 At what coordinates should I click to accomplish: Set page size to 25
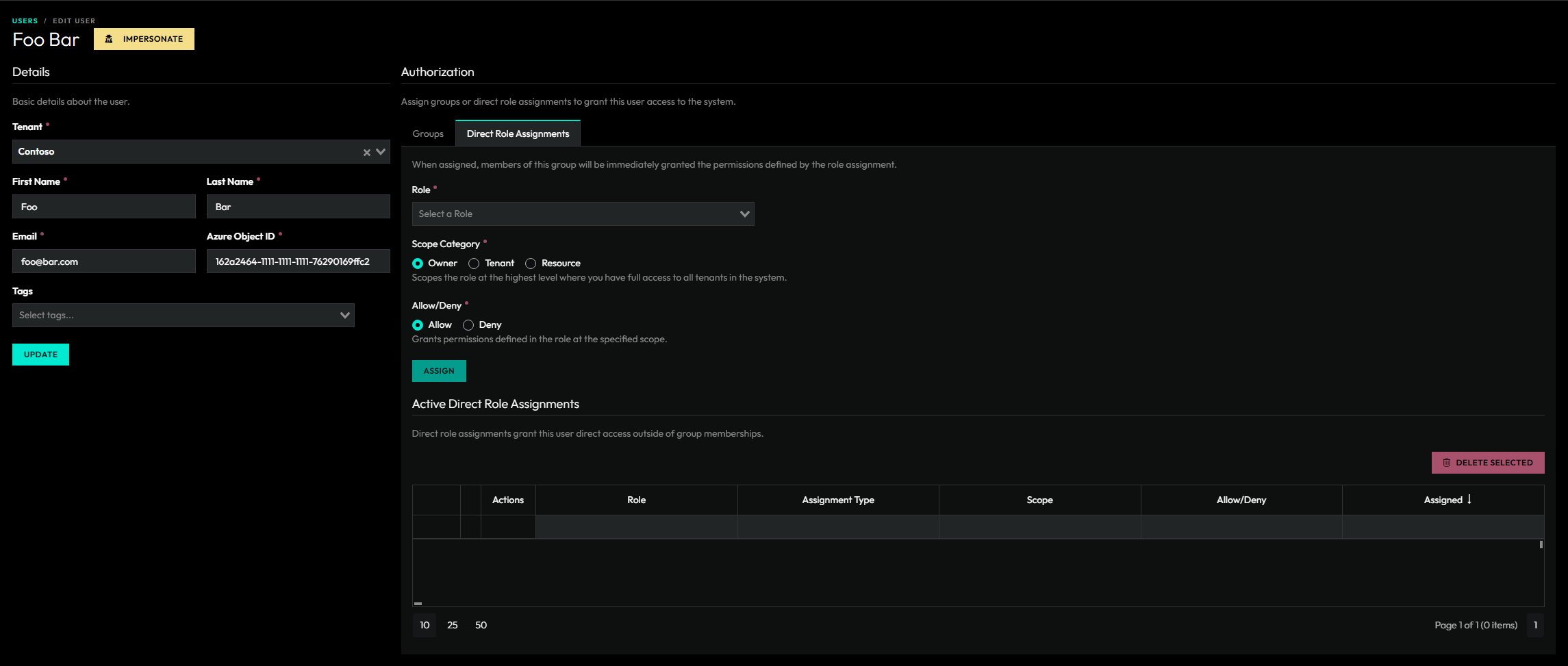click(x=453, y=625)
